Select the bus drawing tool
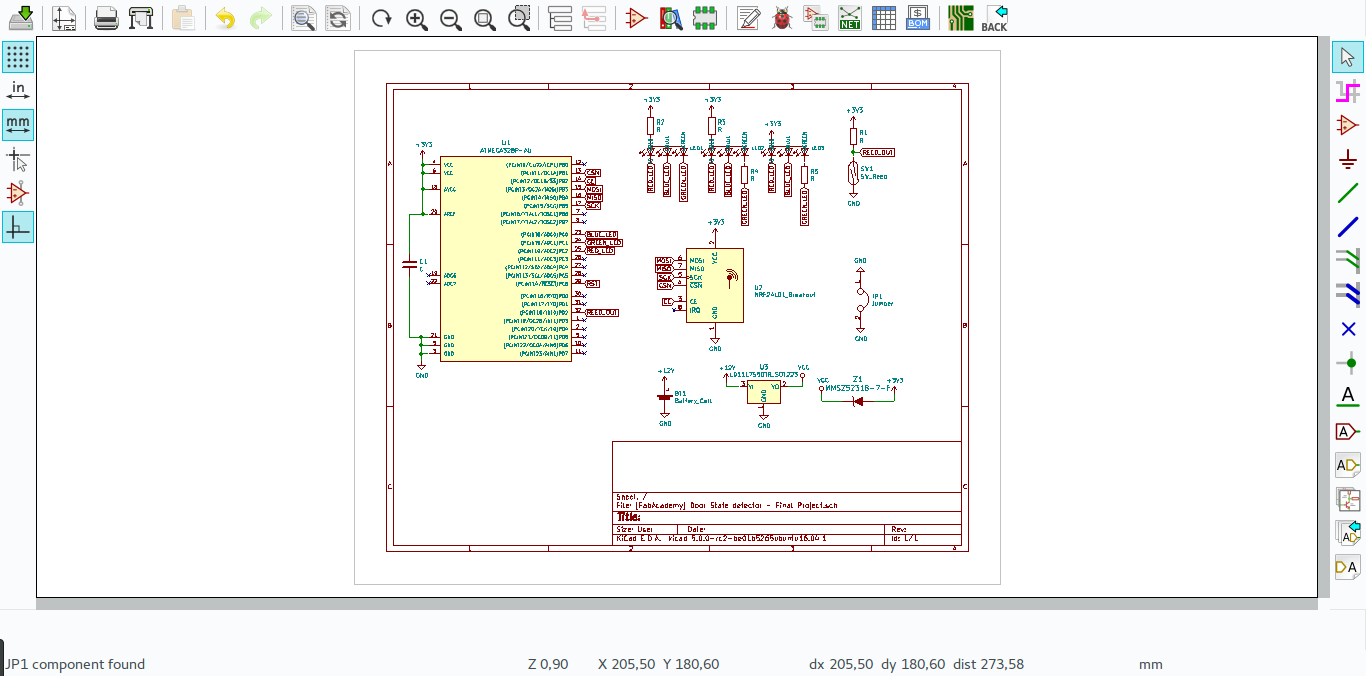 click(1348, 227)
